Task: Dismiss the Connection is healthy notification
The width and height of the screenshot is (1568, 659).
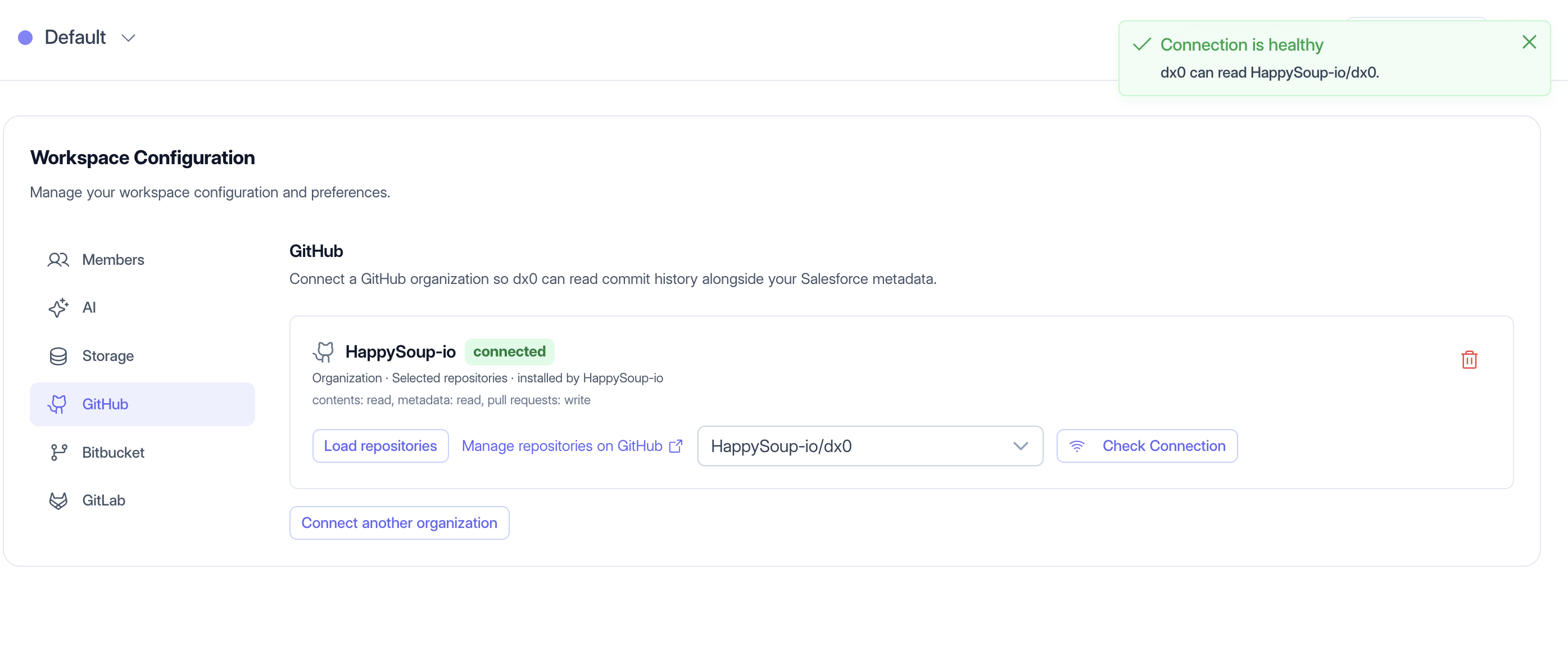Action: [x=1529, y=42]
